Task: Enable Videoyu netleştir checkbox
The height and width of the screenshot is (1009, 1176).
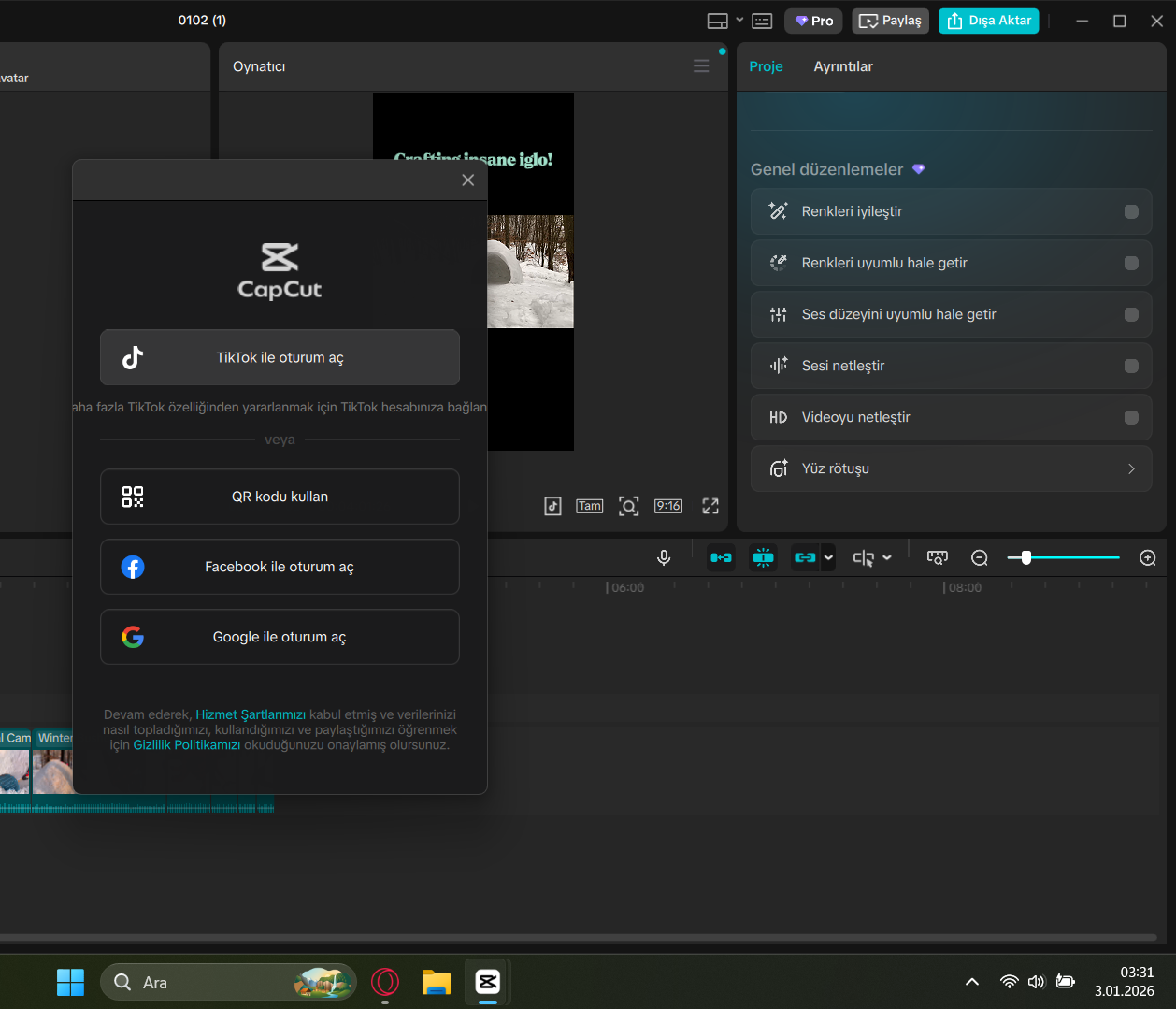Action: click(x=1131, y=417)
